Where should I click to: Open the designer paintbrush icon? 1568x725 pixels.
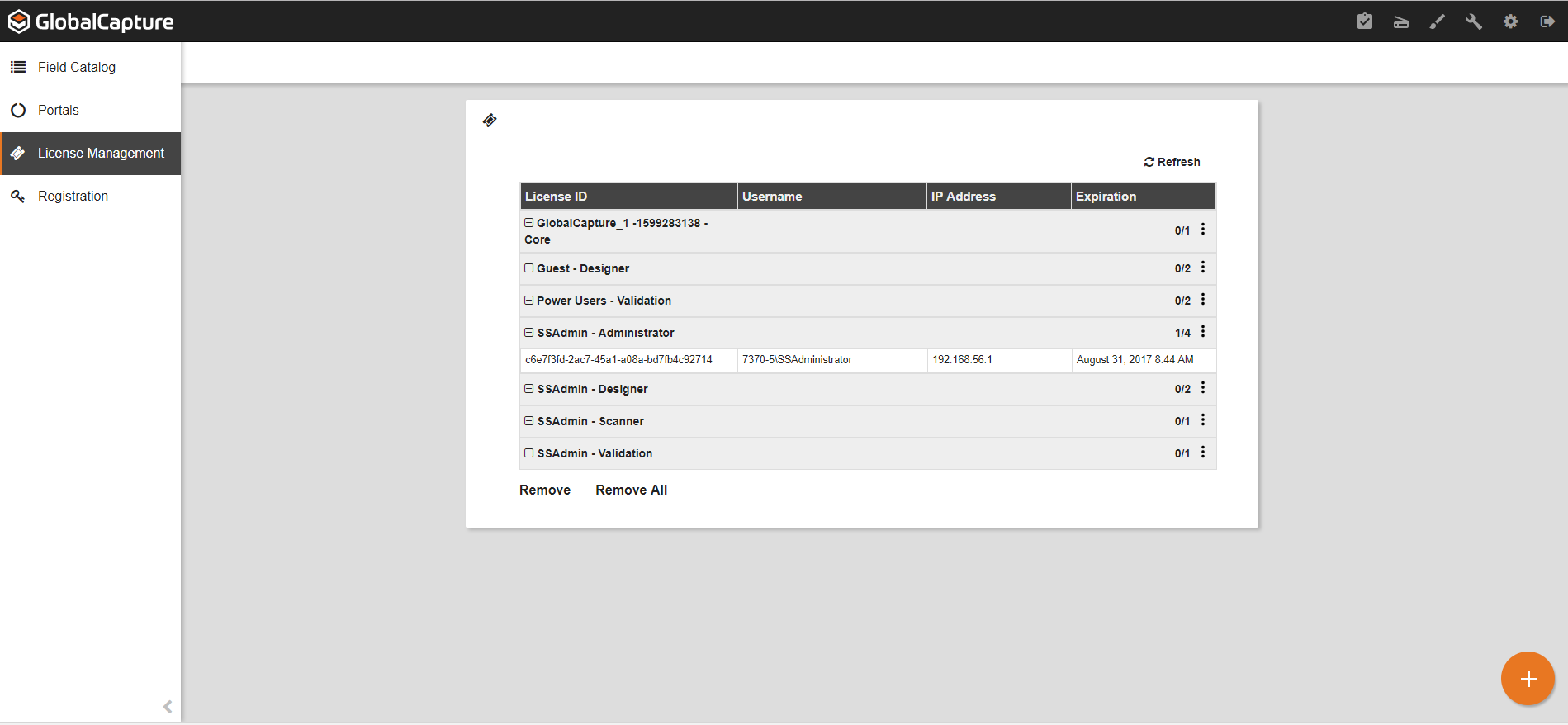point(1437,21)
